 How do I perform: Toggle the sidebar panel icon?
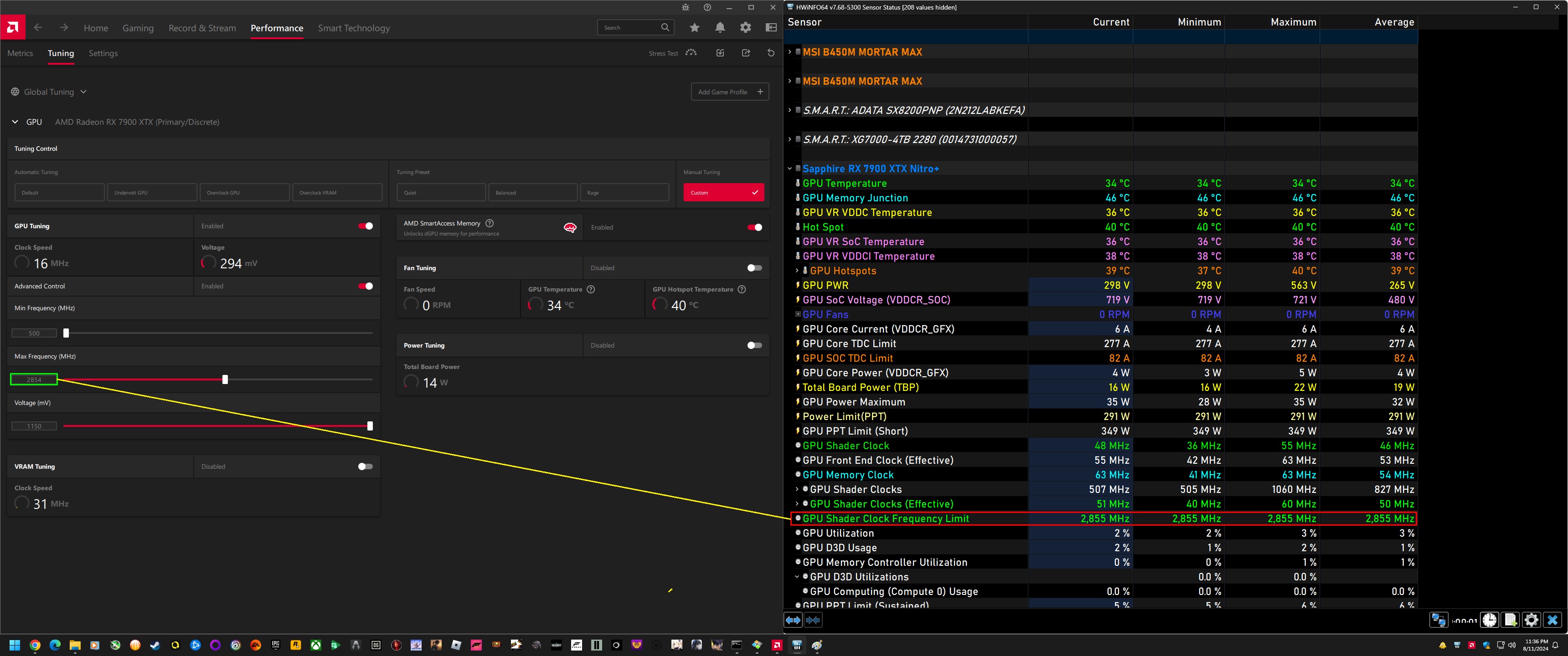[x=771, y=27]
